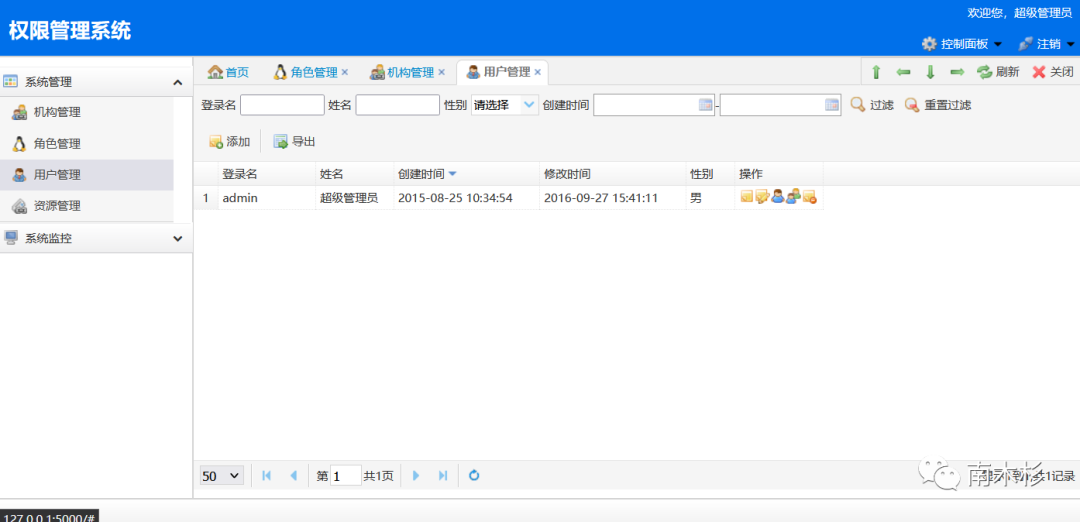This screenshot has width=1080, height=522.
Task: Open the 控制面板 dropdown menu
Action: 962,44
